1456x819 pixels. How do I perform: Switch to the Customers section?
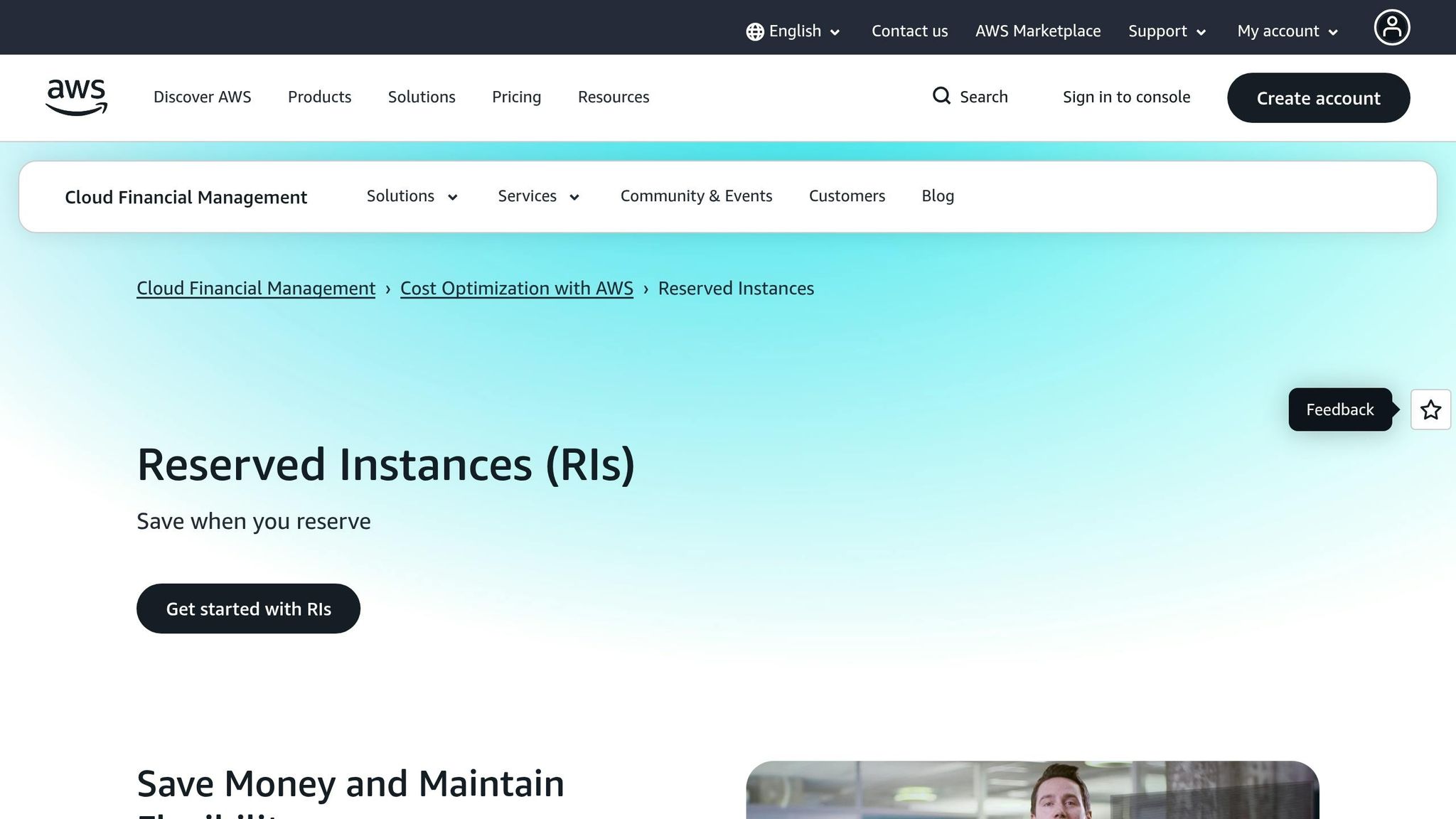click(847, 196)
